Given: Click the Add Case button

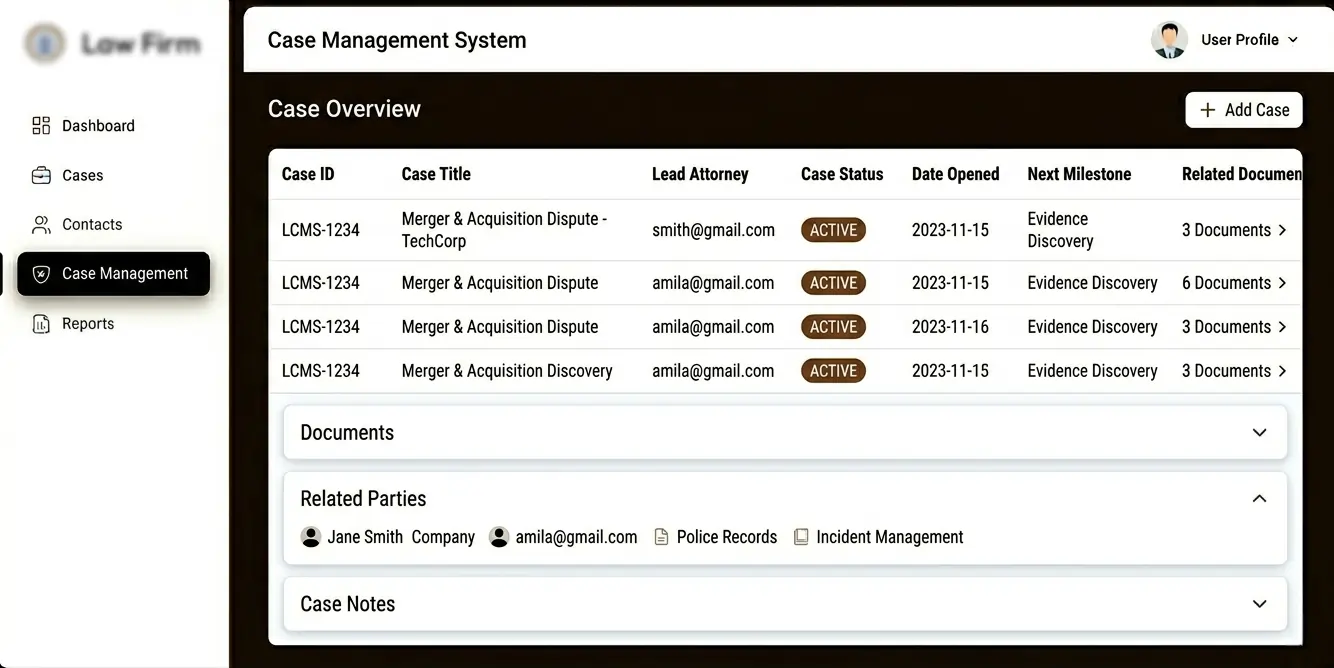Looking at the screenshot, I should coord(1244,110).
